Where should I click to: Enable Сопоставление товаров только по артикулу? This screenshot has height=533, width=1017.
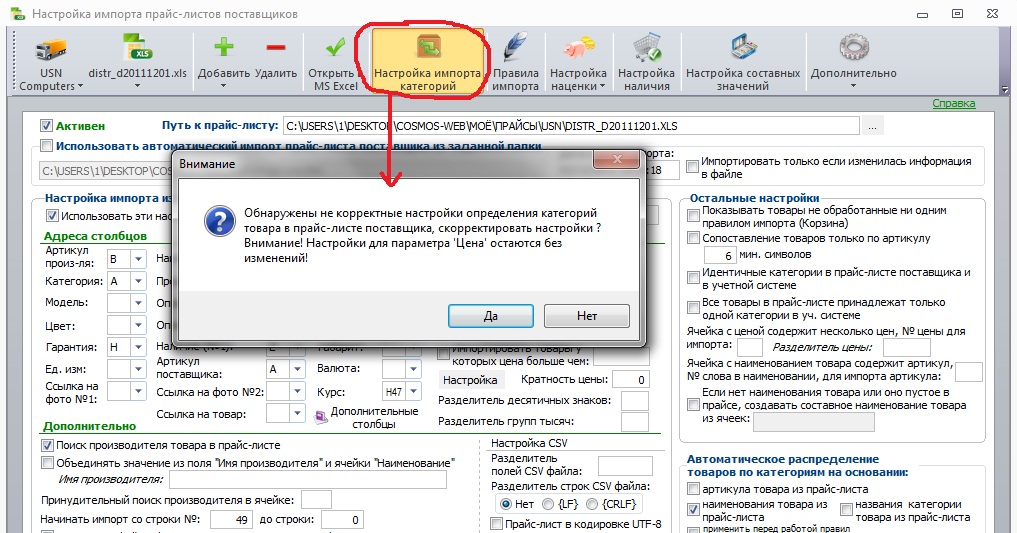693,238
